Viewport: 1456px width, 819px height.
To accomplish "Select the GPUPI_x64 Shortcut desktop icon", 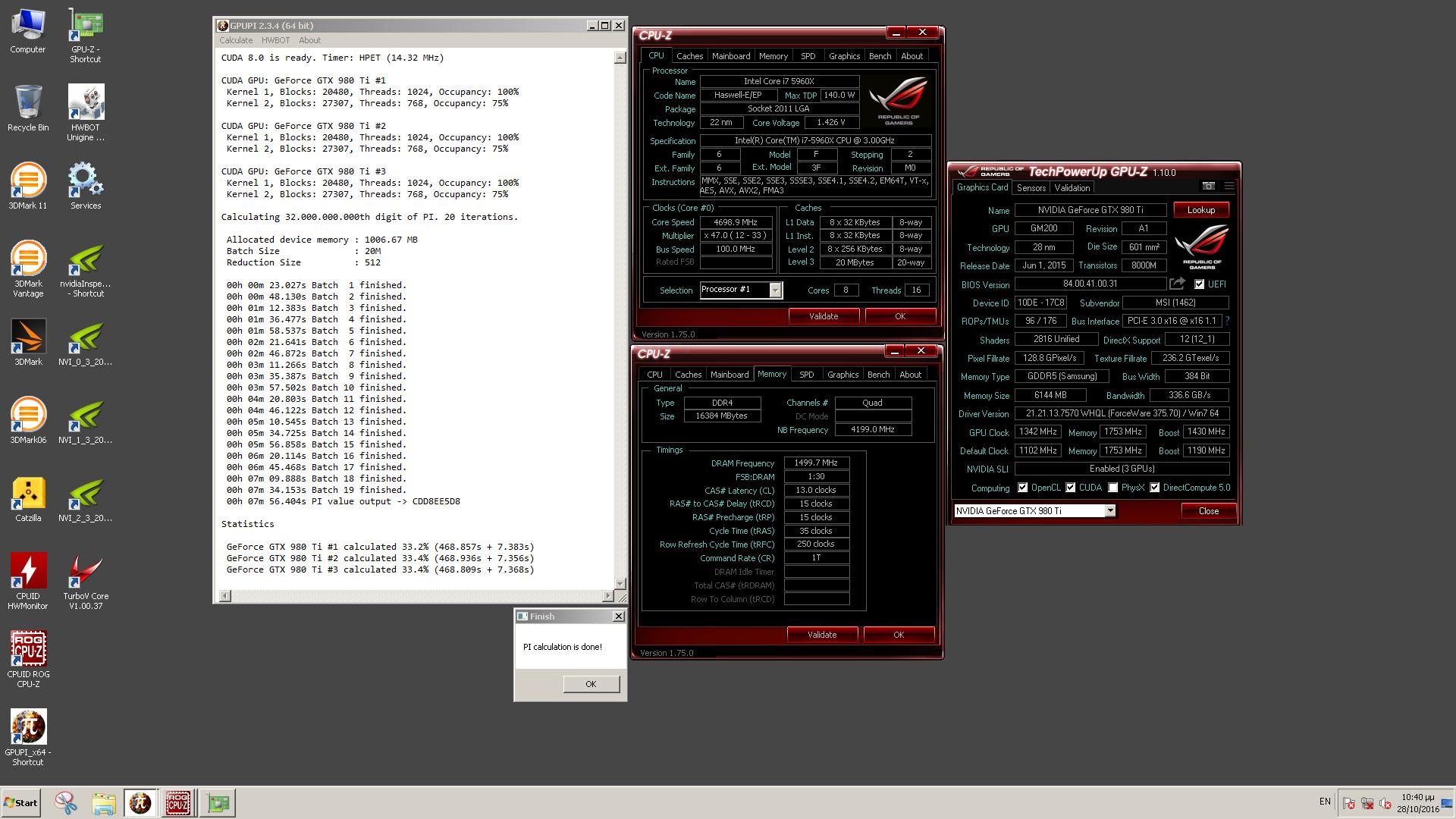I will coord(28,738).
